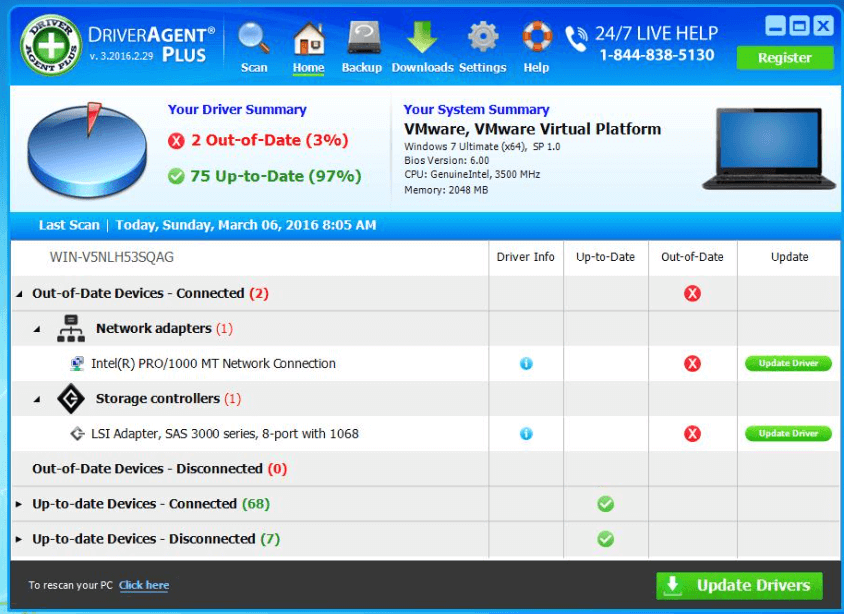Image resolution: width=844 pixels, height=615 pixels.
Task: Open the Backup hard-drive icon
Action: [x=363, y=37]
